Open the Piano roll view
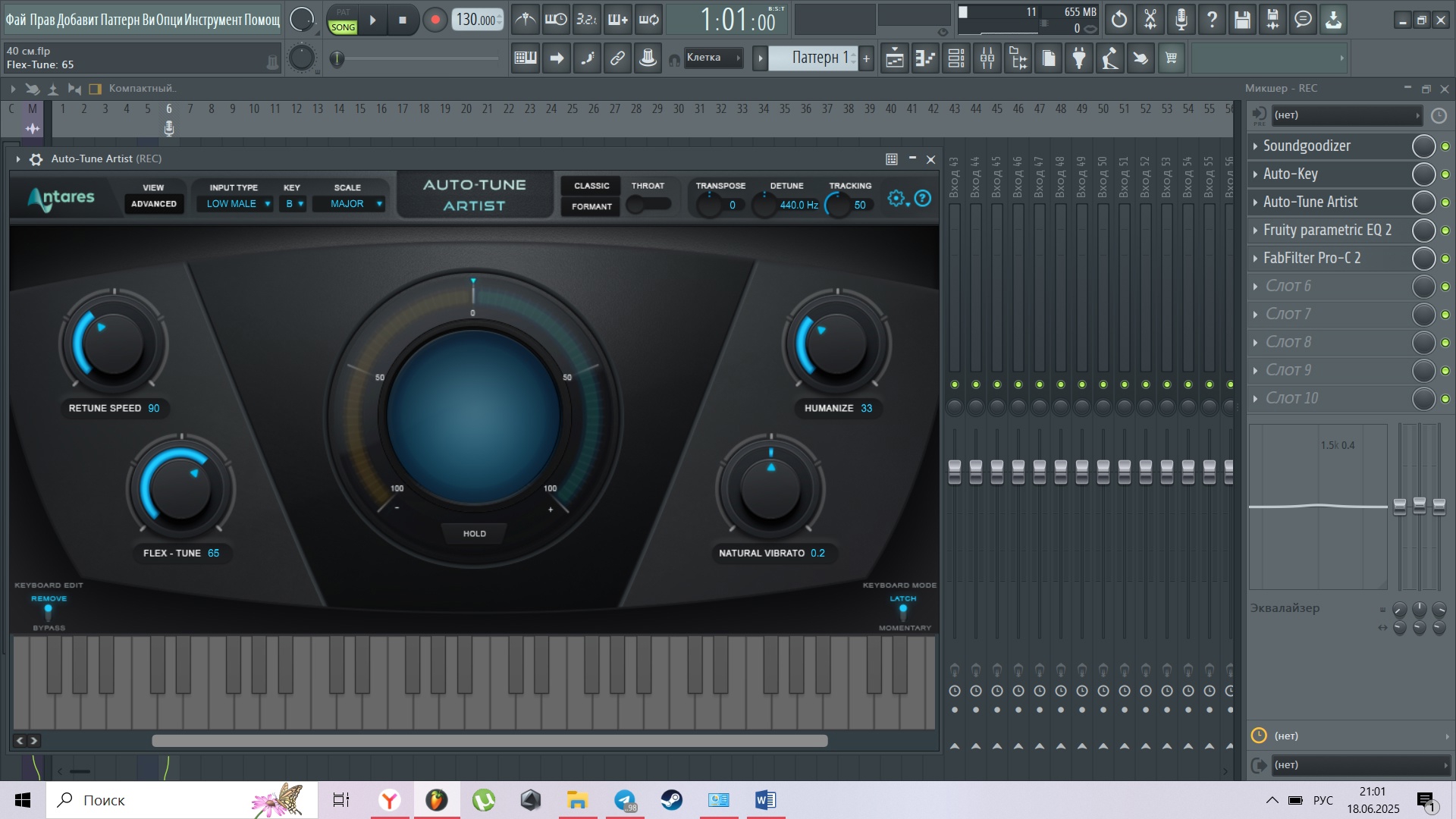This screenshot has height=819, width=1456. [x=926, y=58]
